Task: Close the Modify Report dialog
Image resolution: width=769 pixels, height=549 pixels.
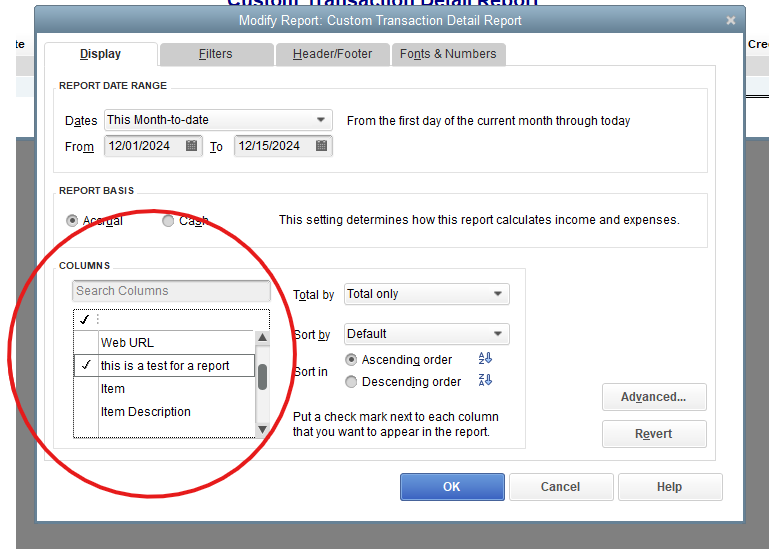Action: 731,21
